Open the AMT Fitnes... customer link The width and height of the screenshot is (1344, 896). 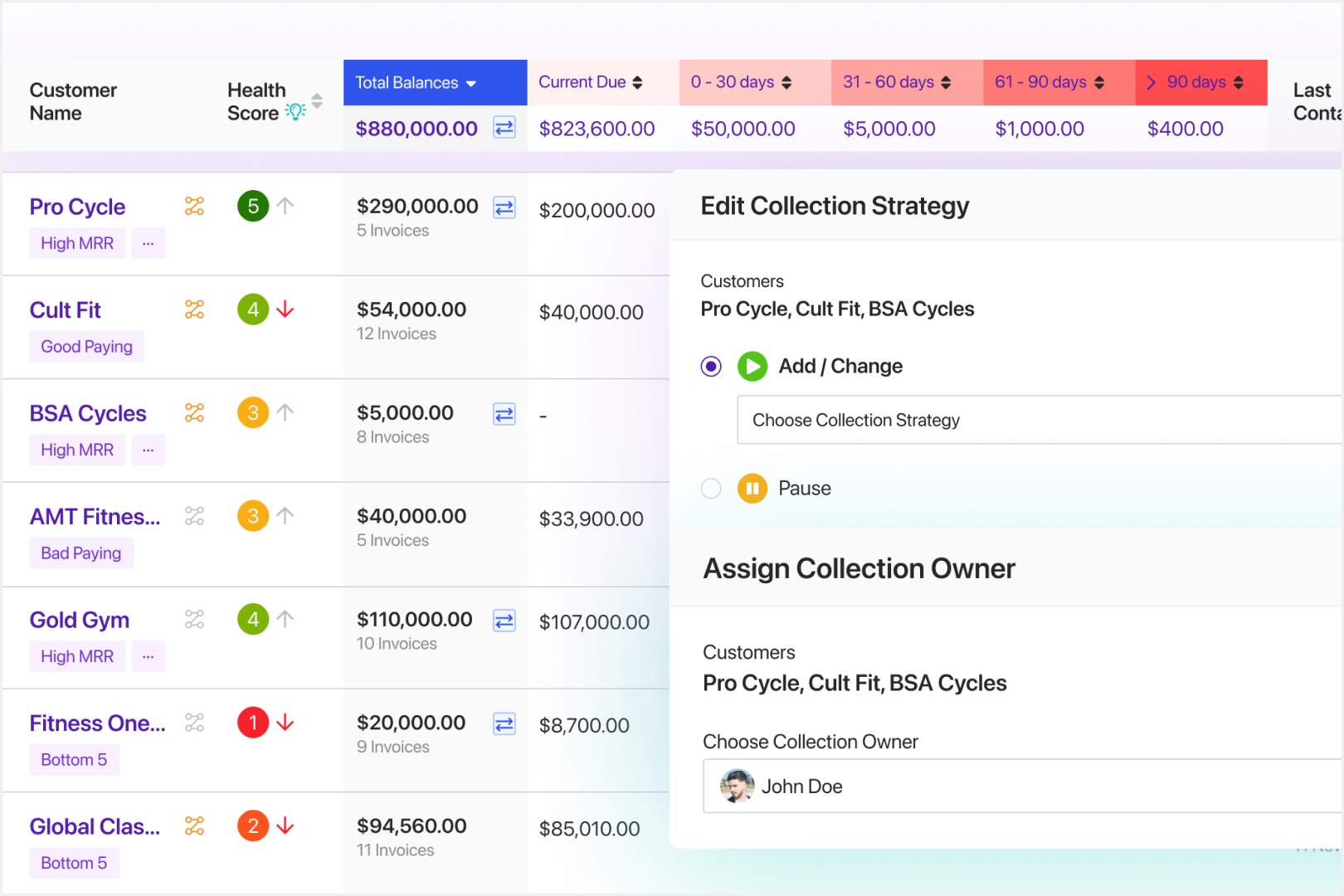tap(95, 517)
